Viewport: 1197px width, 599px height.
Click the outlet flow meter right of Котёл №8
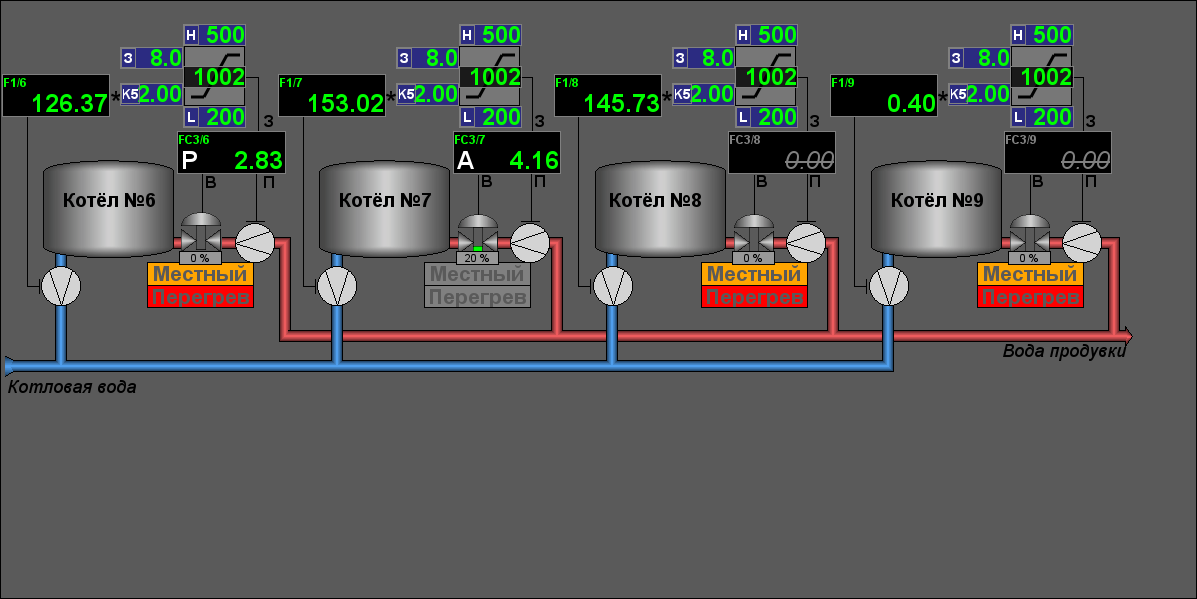[x=807, y=241]
